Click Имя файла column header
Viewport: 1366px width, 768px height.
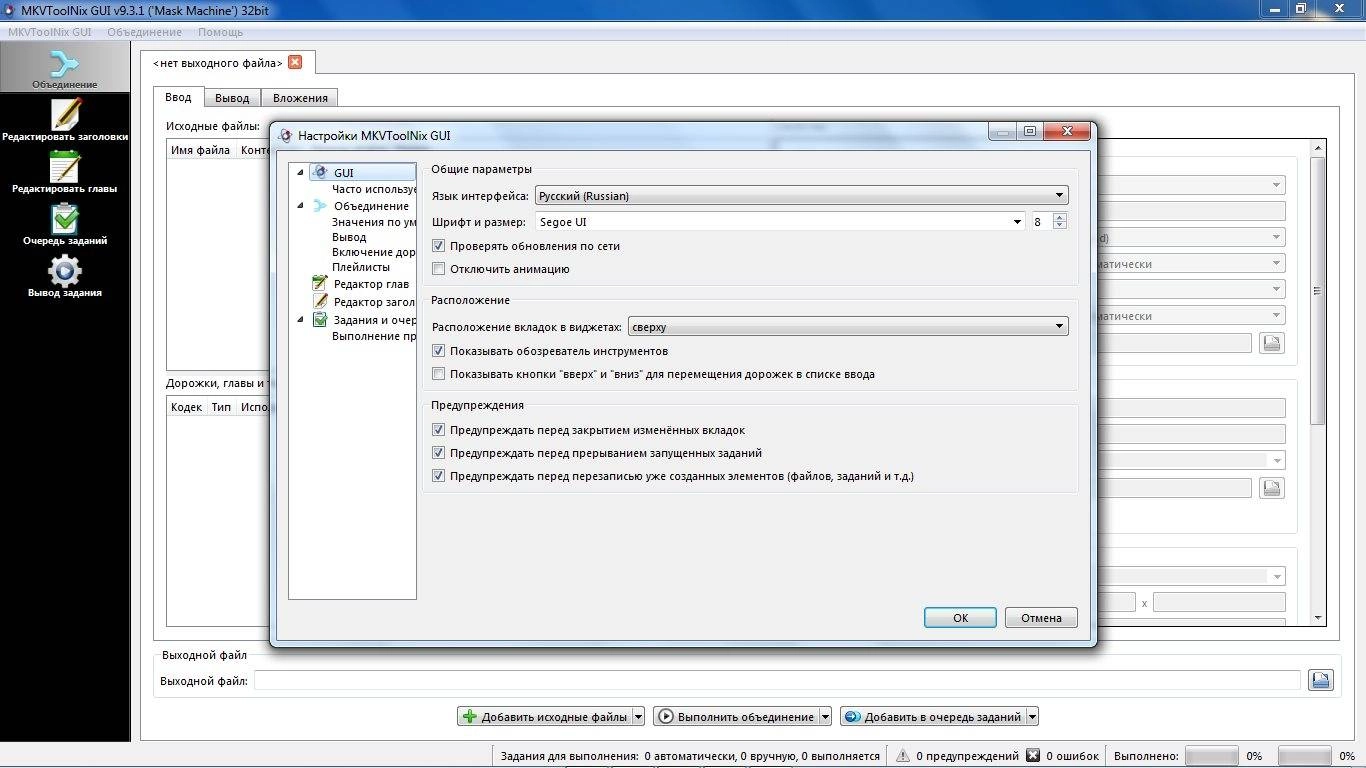(201, 150)
